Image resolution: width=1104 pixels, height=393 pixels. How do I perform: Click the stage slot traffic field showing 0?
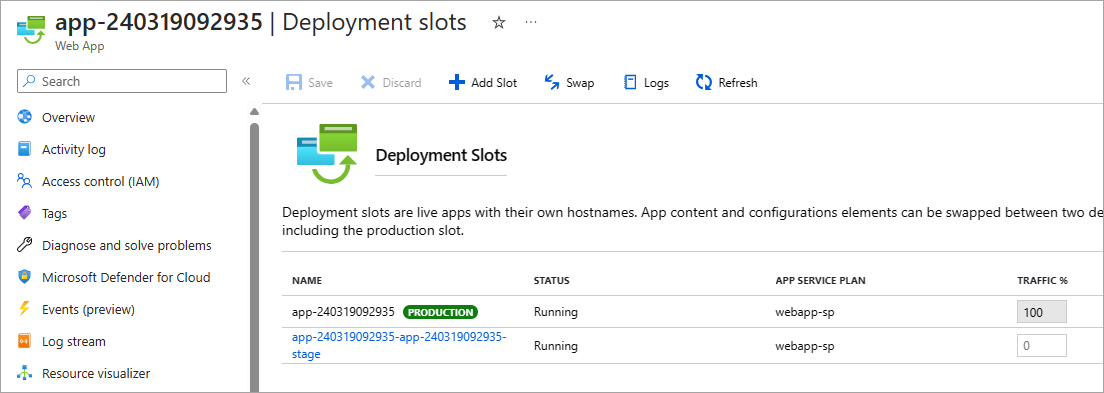[x=1042, y=346]
